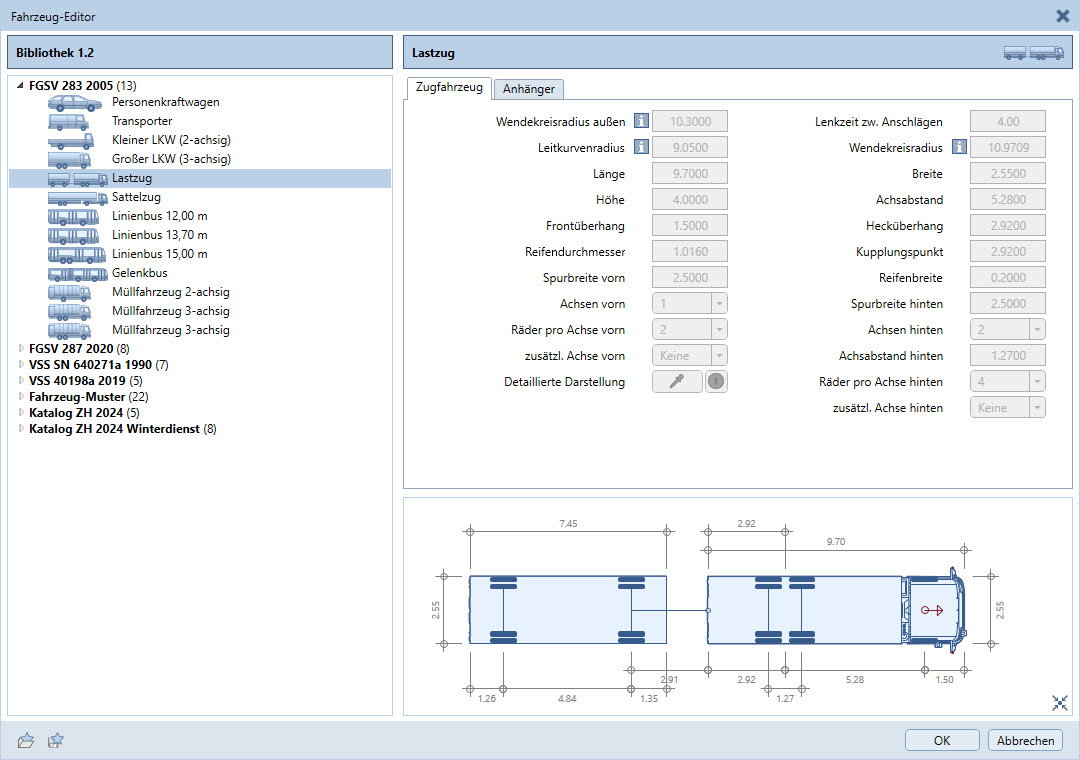Click the Länge input field
Screen dimensions: 1080x760
tap(689, 174)
